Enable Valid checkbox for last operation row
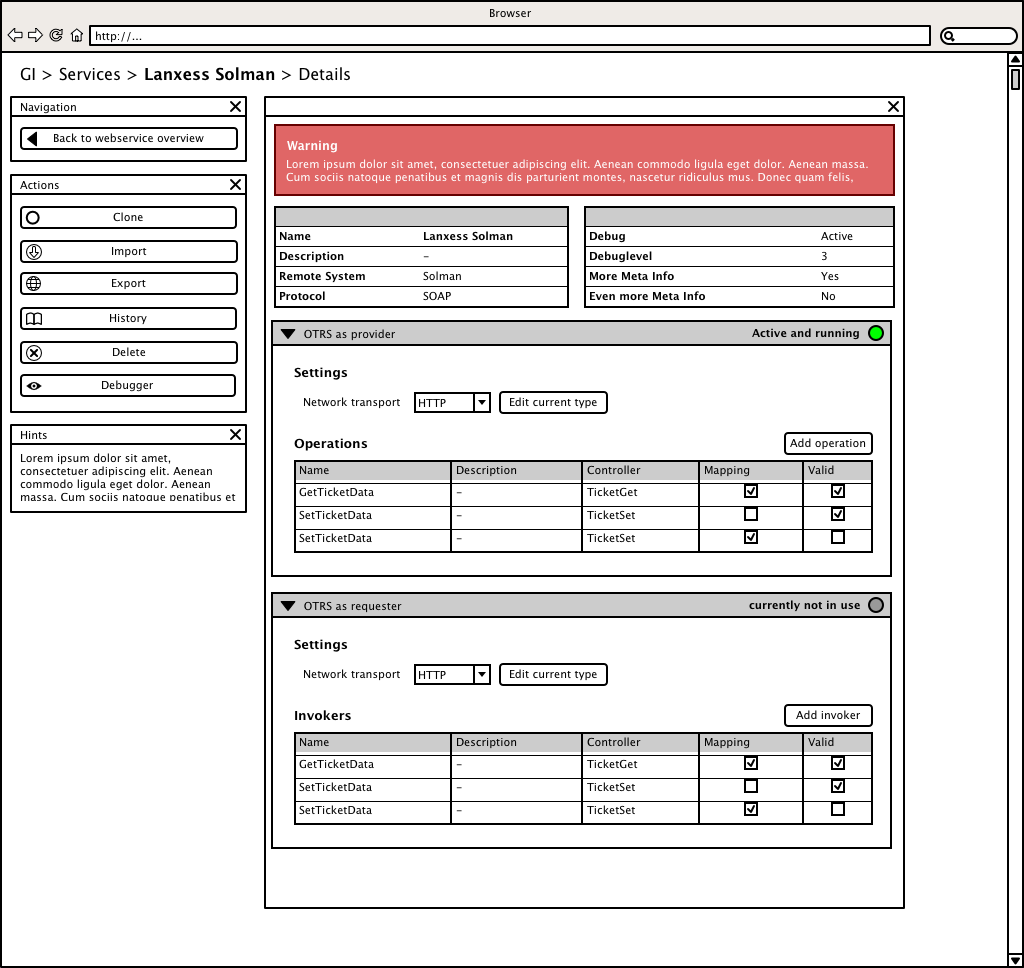The height and width of the screenshot is (968, 1024). (x=838, y=537)
